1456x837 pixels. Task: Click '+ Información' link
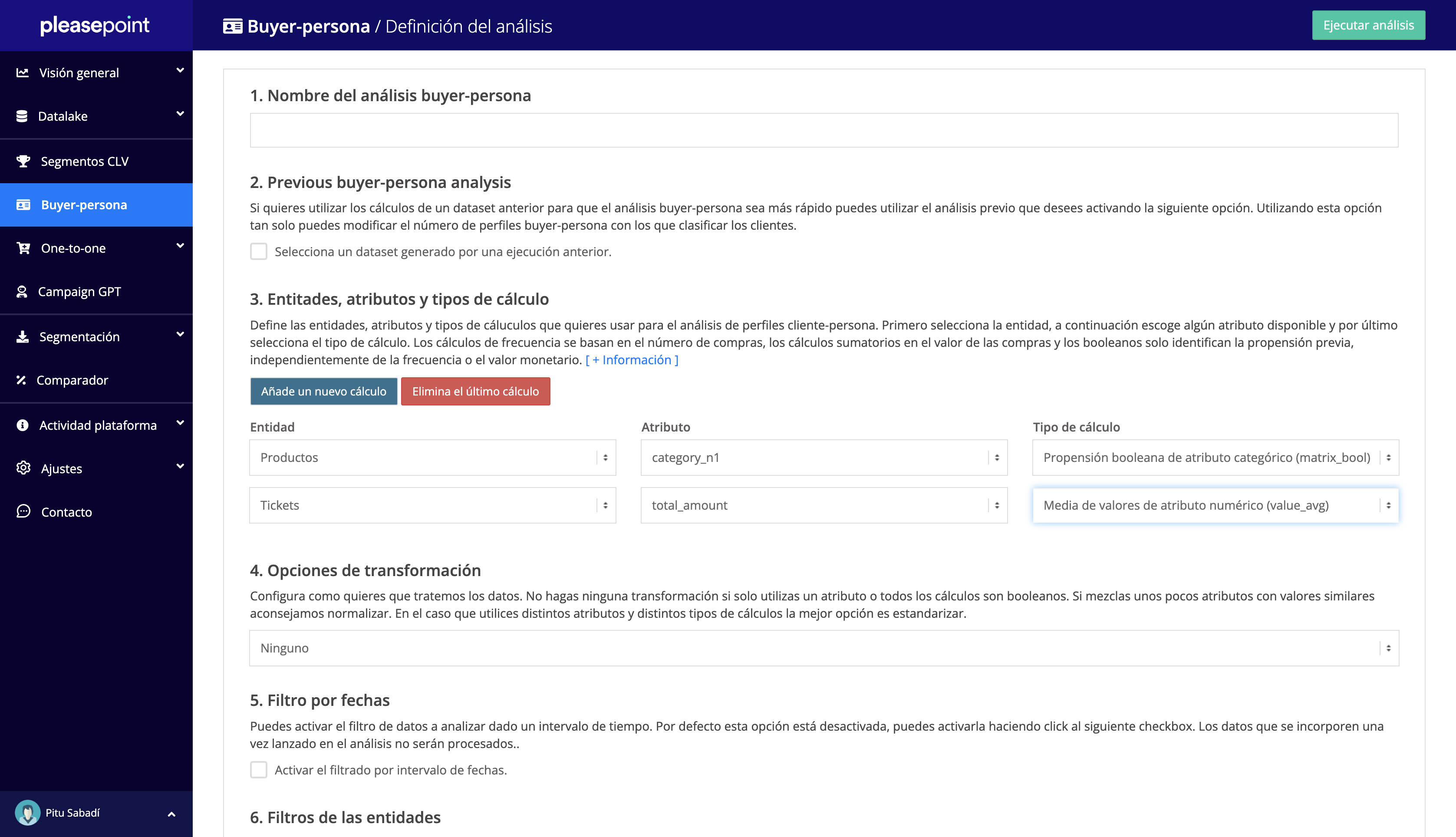click(x=632, y=360)
